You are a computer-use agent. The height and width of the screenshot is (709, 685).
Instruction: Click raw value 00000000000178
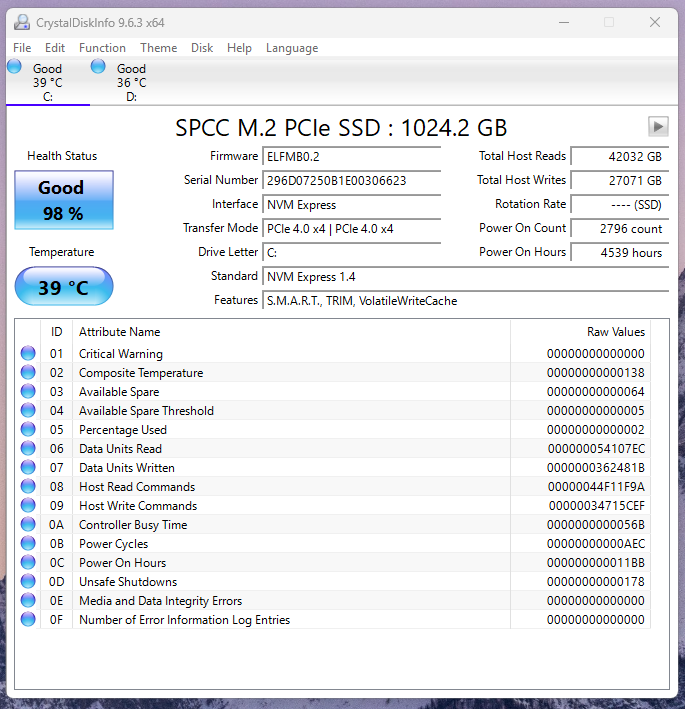tap(595, 581)
